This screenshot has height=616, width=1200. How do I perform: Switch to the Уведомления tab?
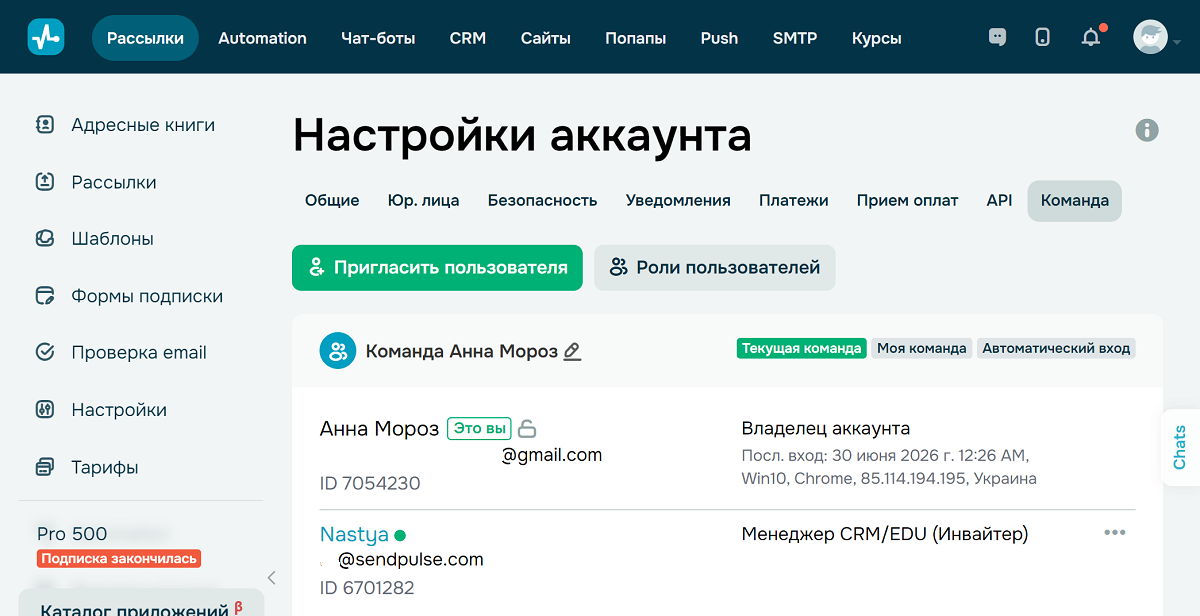(x=678, y=200)
